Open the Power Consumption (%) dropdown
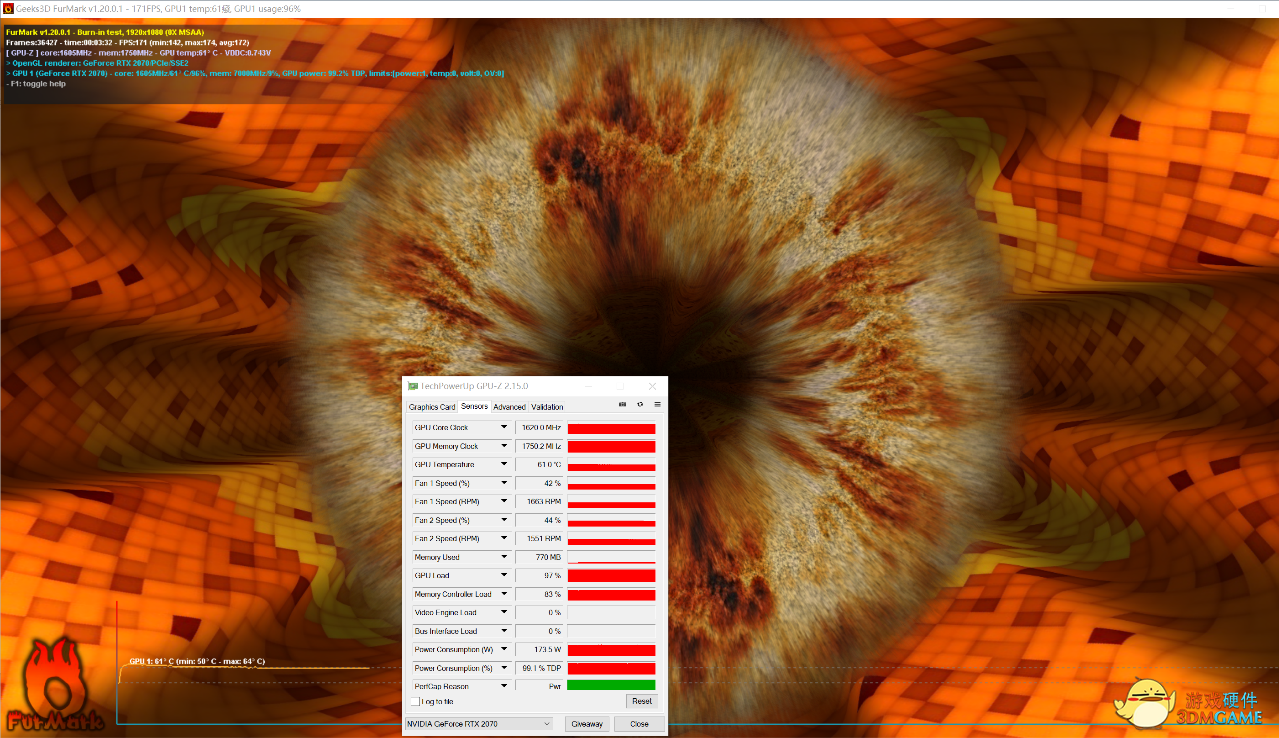This screenshot has width=1279, height=738. (504, 668)
